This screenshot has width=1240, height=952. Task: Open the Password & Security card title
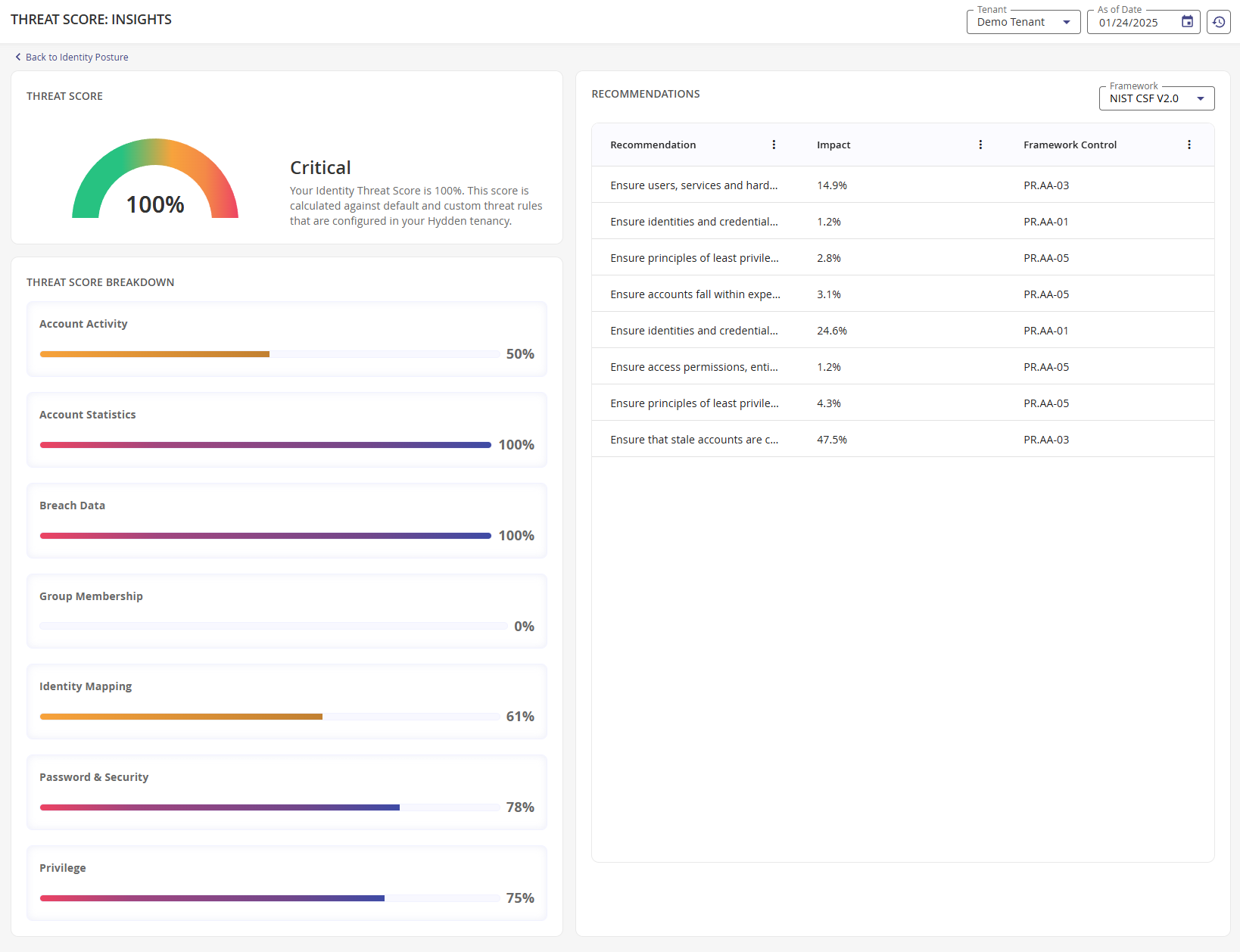(x=94, y=777)
